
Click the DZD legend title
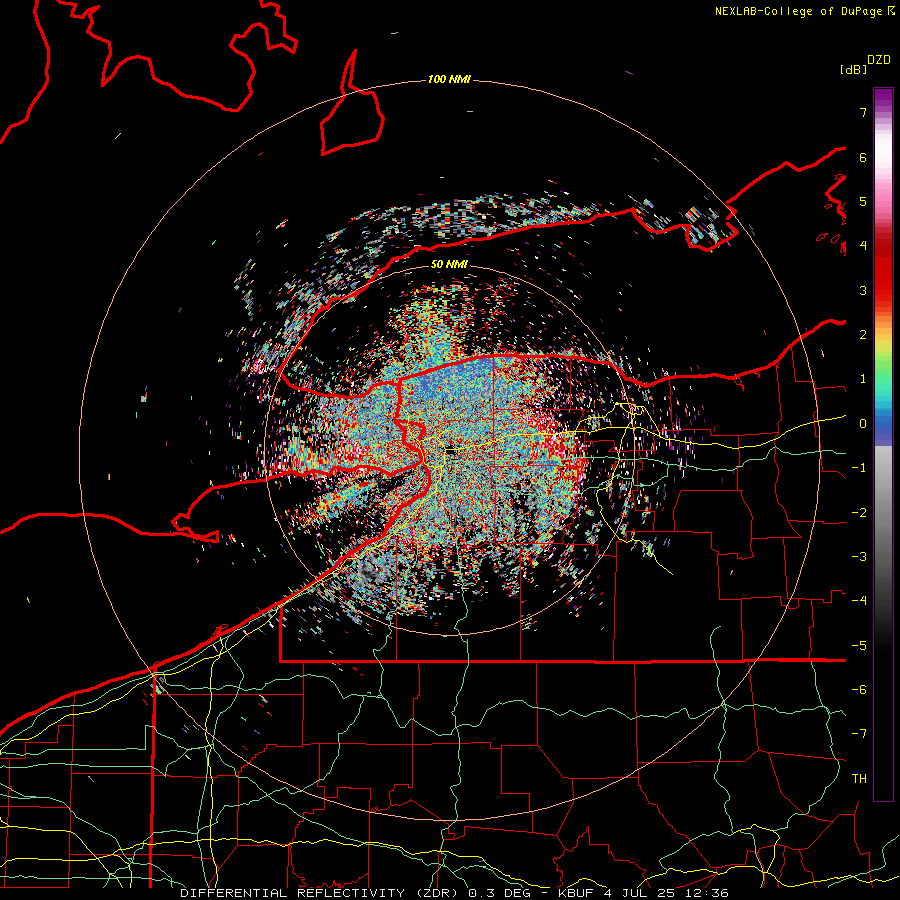(x=879, y=60)
